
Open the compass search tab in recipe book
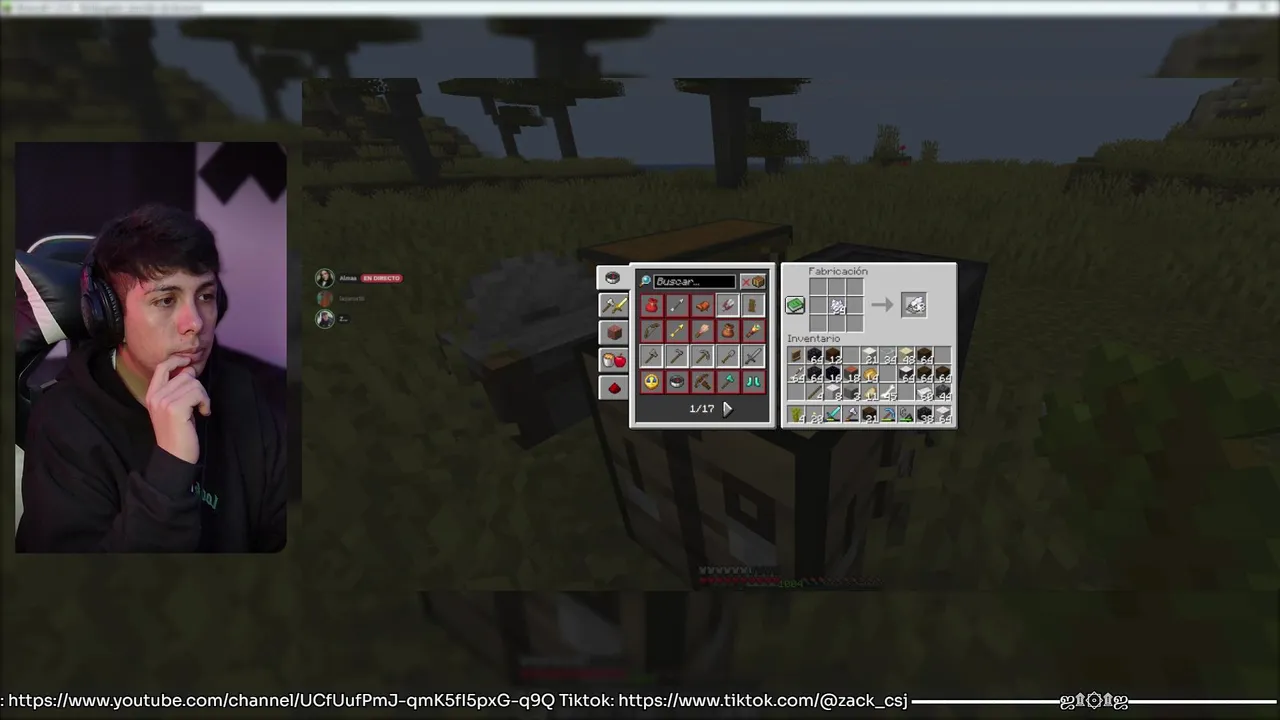click(612, 277)
